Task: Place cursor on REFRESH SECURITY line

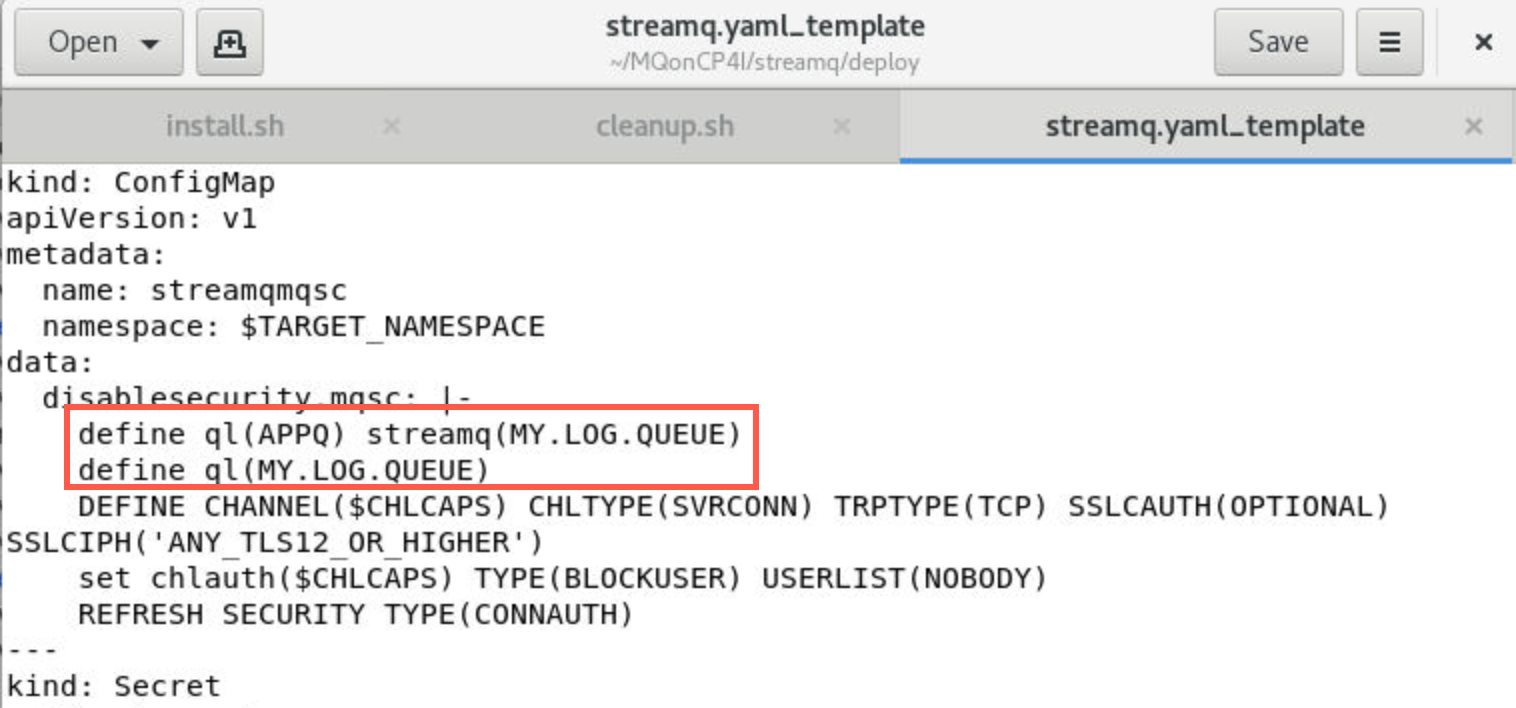Action: coord(355,614)
